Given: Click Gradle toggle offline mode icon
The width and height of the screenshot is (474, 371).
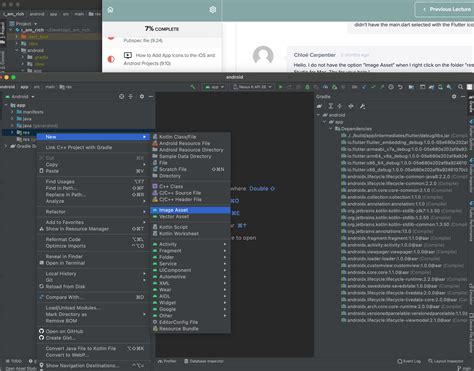Looking at the screenshot, I should coord(351,106).
